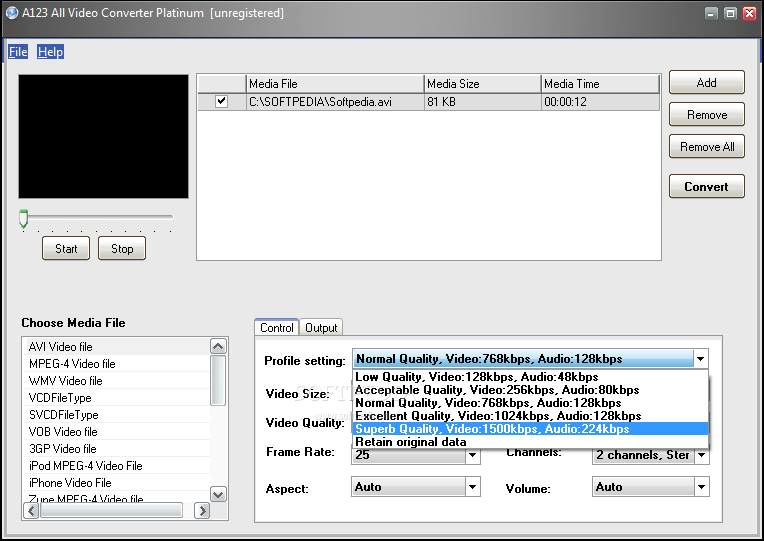Choose Acceptable Quality profile option

(530, 390)
